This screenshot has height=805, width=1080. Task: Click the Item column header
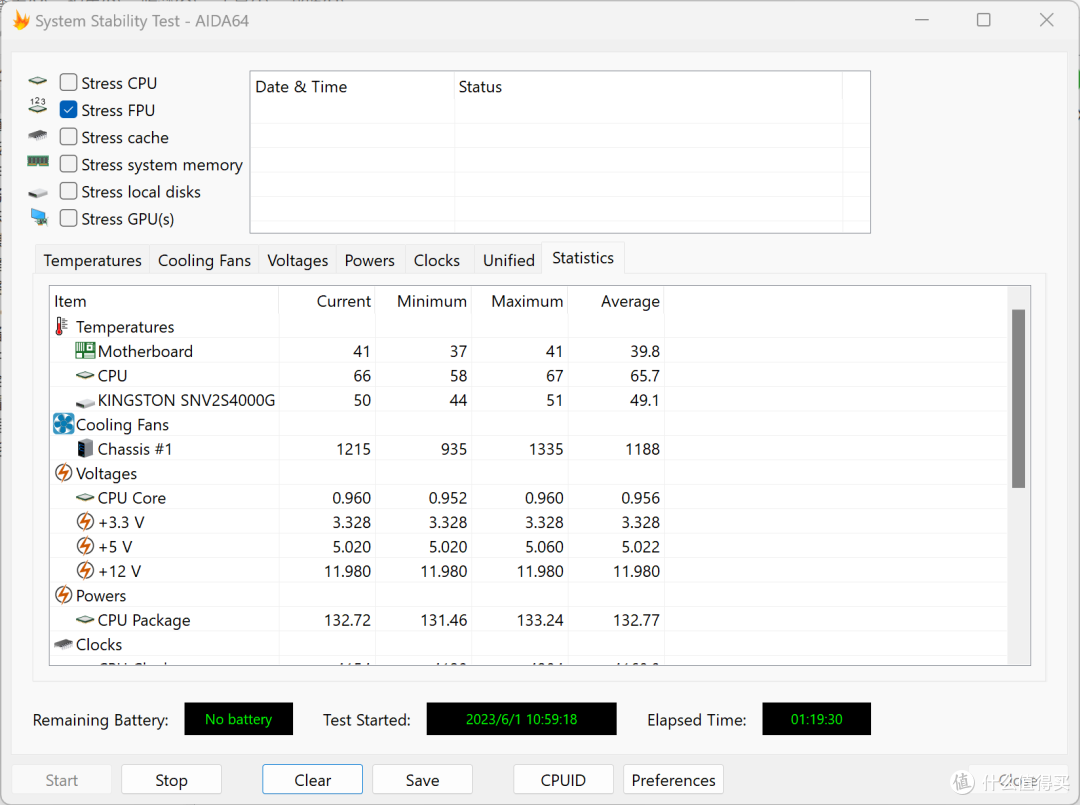coord(165,301)
